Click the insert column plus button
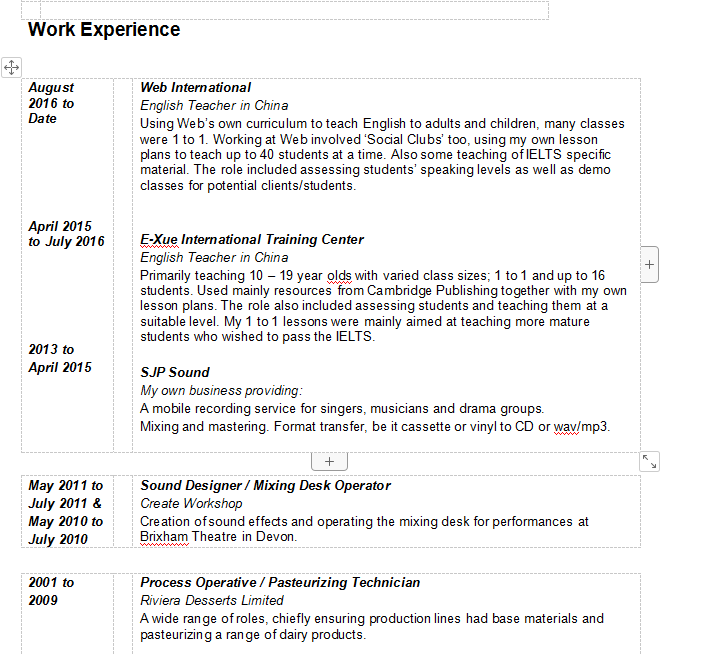The image size is (707, 655). 649,264
